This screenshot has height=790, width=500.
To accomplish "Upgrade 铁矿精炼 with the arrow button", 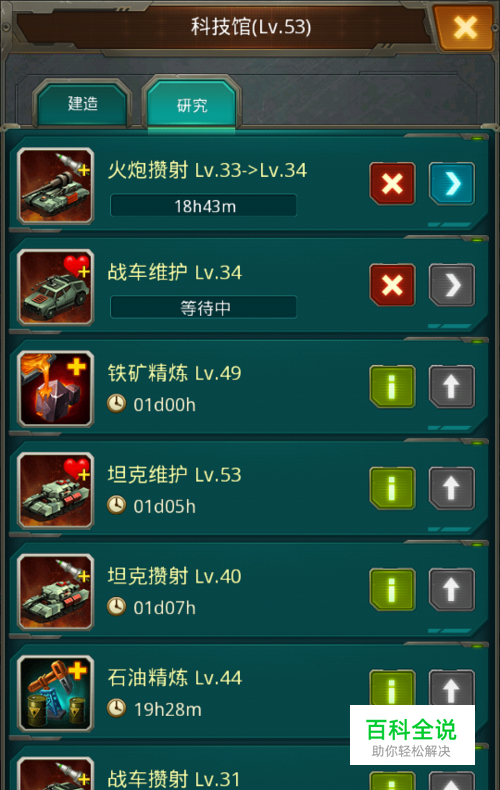I will [452, 386].
